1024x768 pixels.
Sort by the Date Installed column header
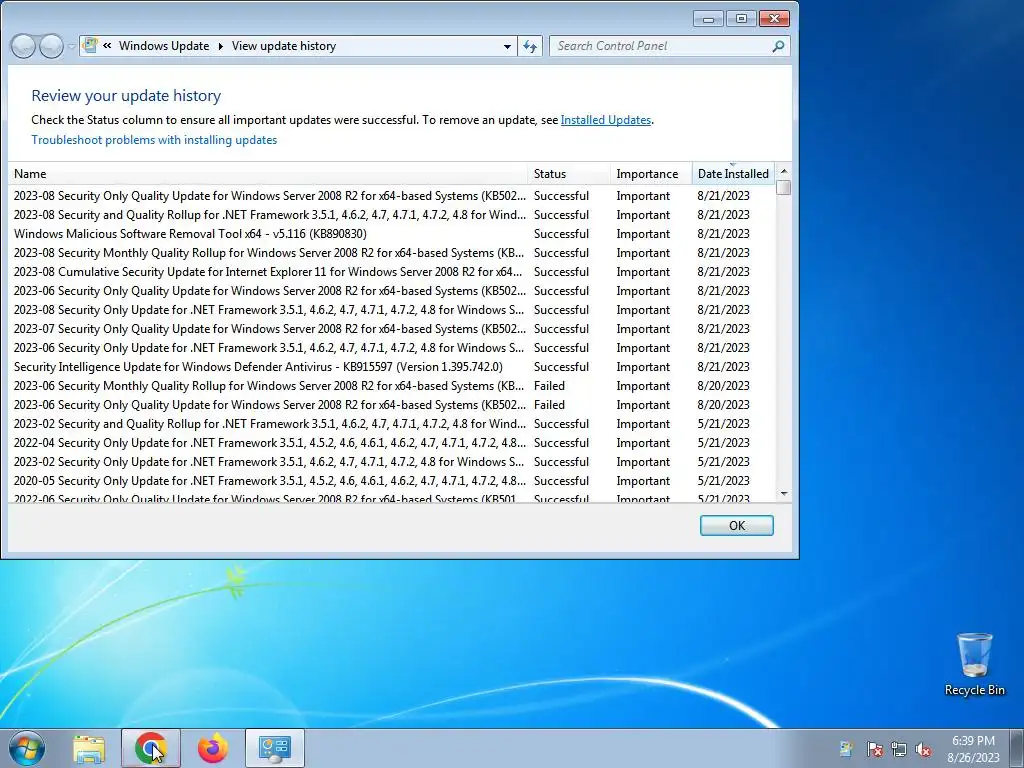pyautogui.click(x=733, y=174)
